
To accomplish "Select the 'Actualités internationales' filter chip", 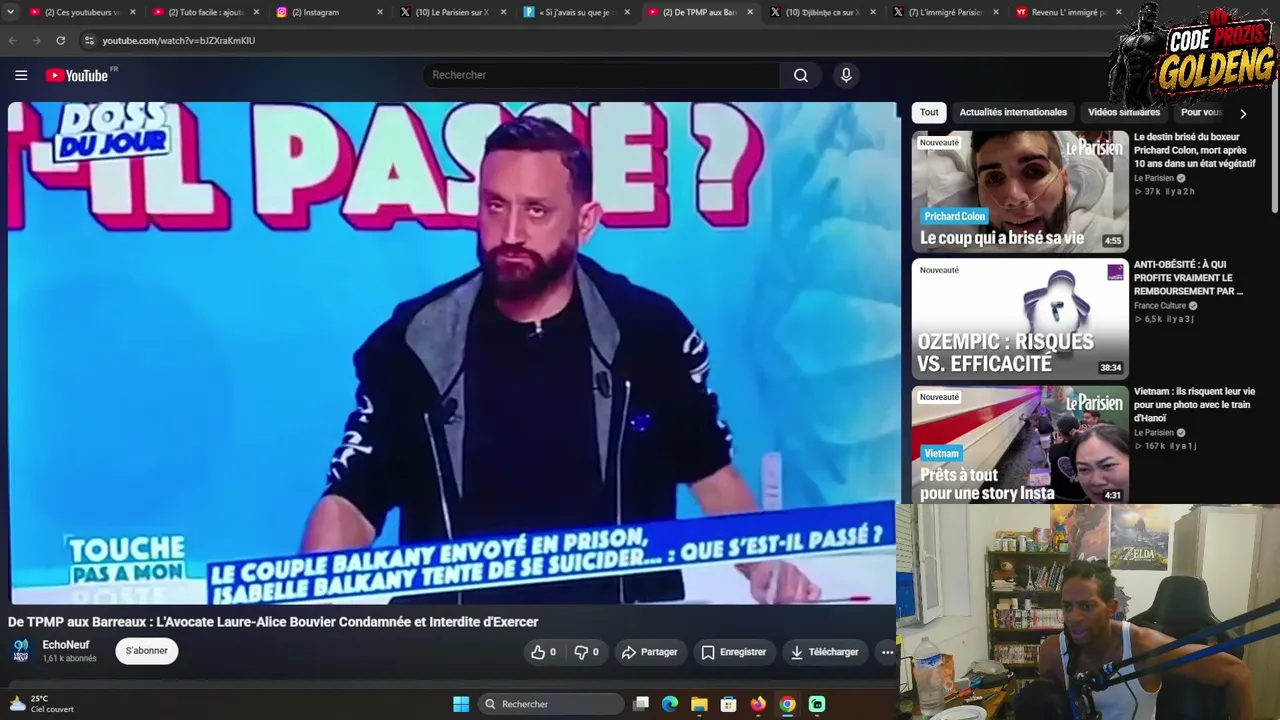I will tap(1013, 112).
